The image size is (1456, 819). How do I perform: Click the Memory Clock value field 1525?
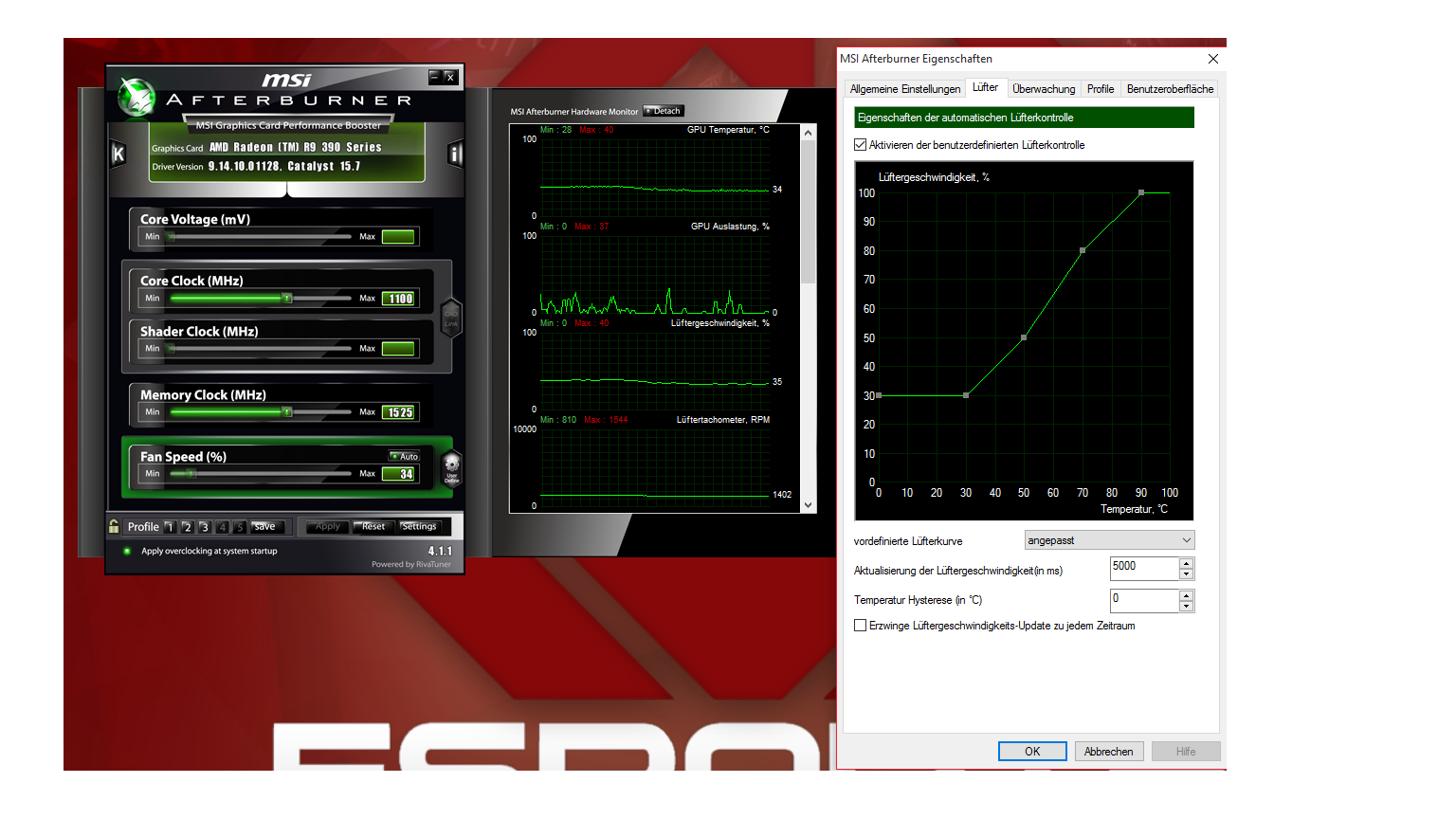398,412
